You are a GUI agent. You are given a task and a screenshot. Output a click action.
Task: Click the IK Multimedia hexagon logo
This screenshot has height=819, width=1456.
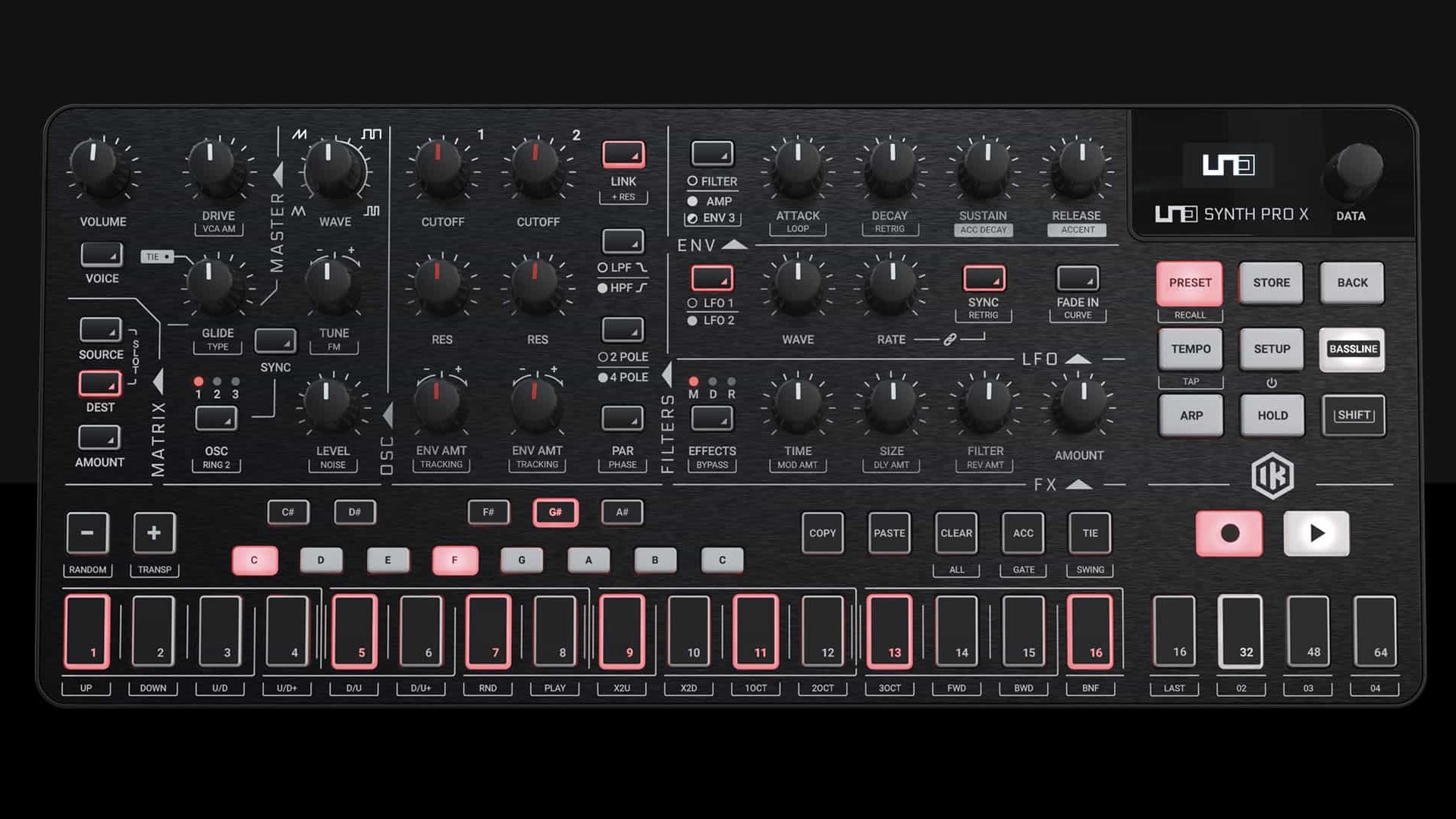[1272, 476]
